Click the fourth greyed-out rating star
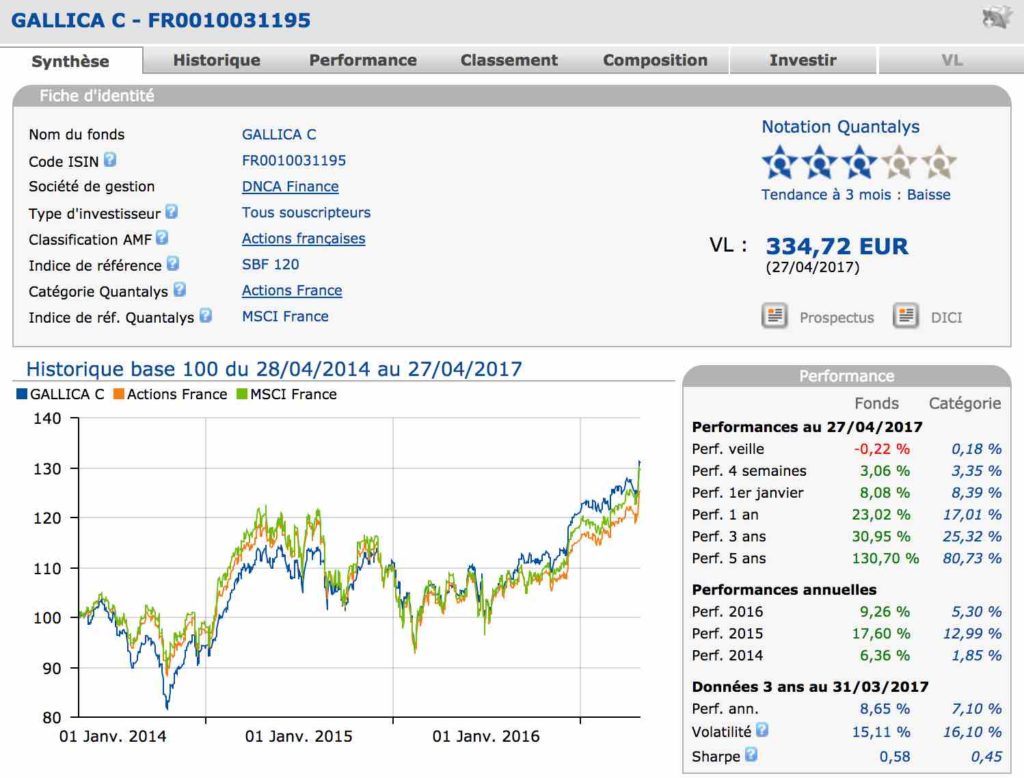Screen dimensions: 1024x778 [899, 162]
